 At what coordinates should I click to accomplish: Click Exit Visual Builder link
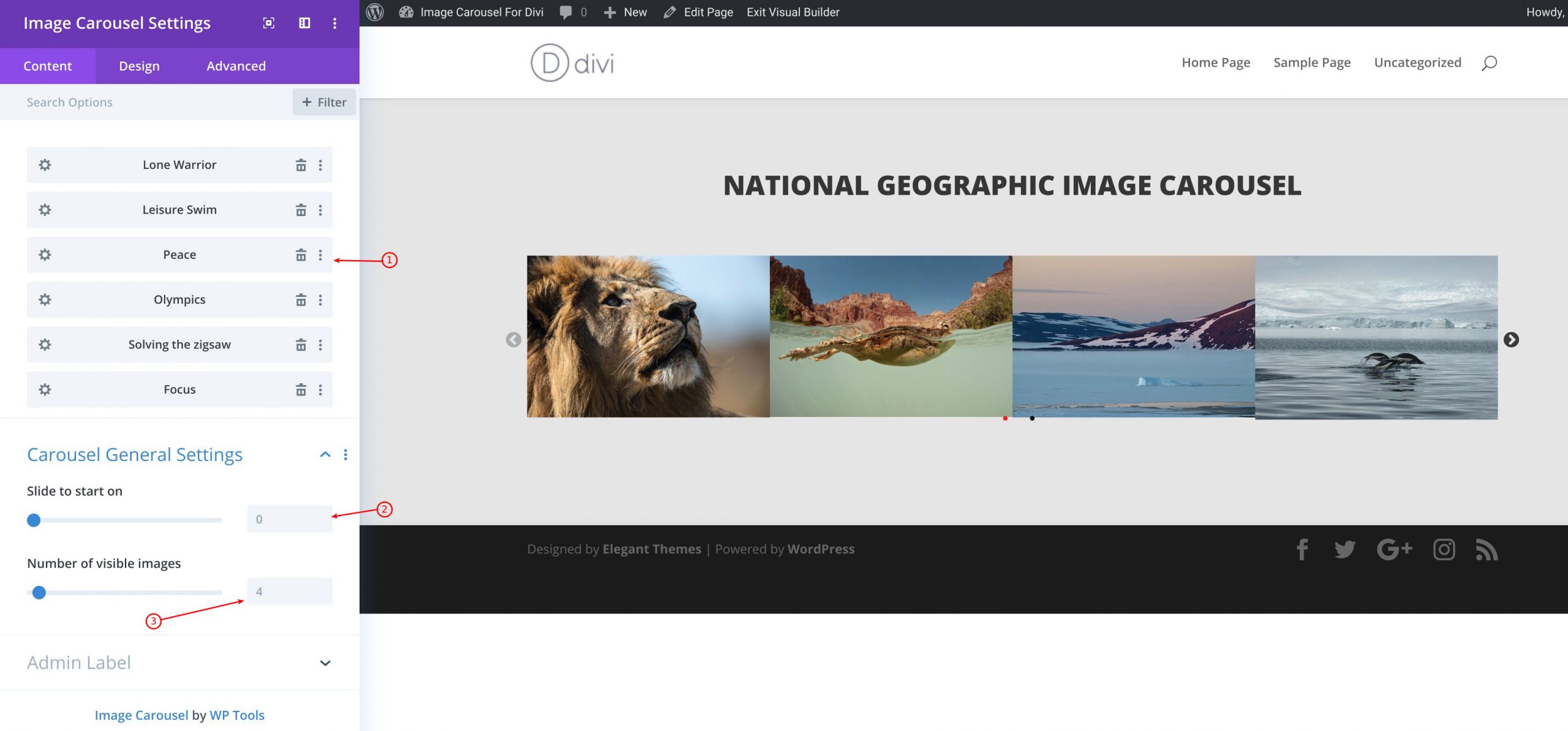pos(793,12)
